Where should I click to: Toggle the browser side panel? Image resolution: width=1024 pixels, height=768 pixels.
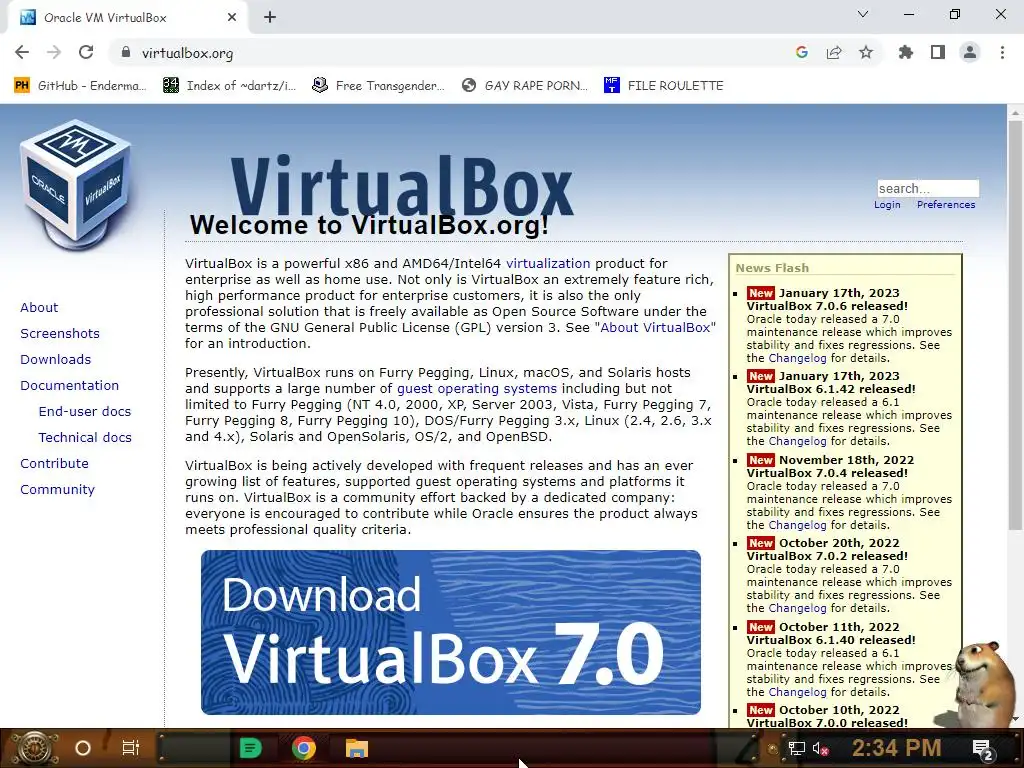pos(938,52)
